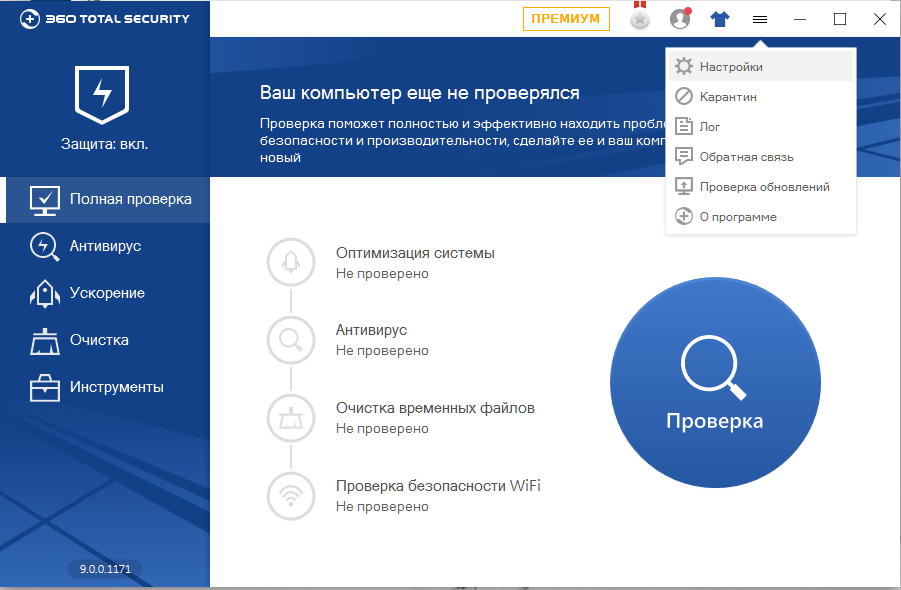Viewport: 901px width, 590px height.
Task: Start scan with Проверка label
Action: (715, 421)
